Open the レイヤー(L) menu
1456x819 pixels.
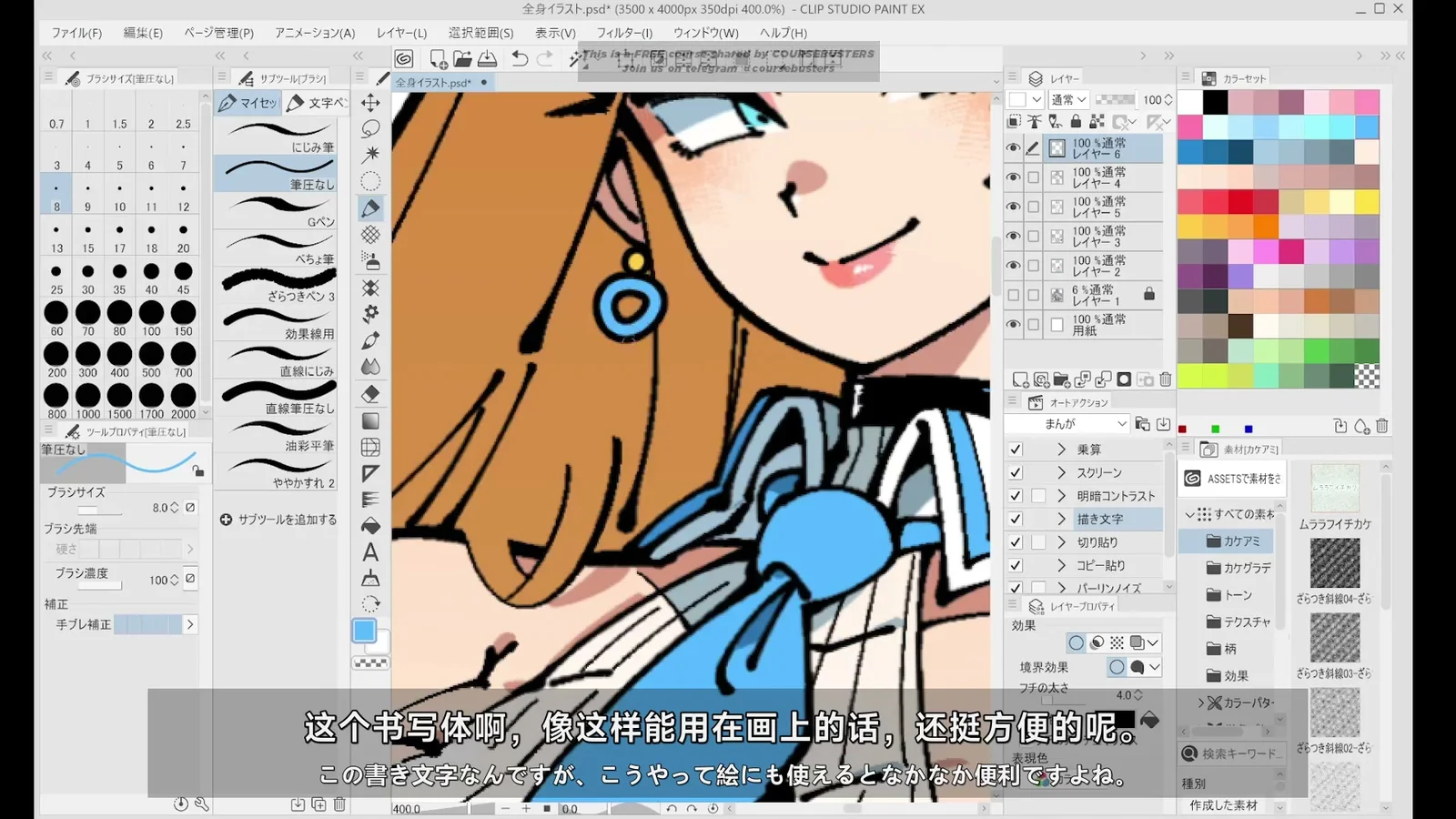click(x=401, y=33)
